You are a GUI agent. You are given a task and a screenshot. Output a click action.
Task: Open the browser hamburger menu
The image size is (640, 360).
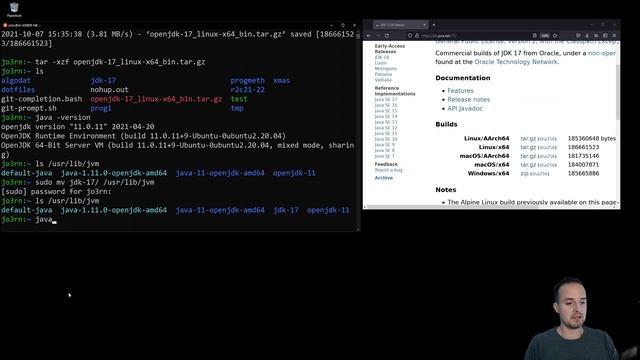point(614,36)
